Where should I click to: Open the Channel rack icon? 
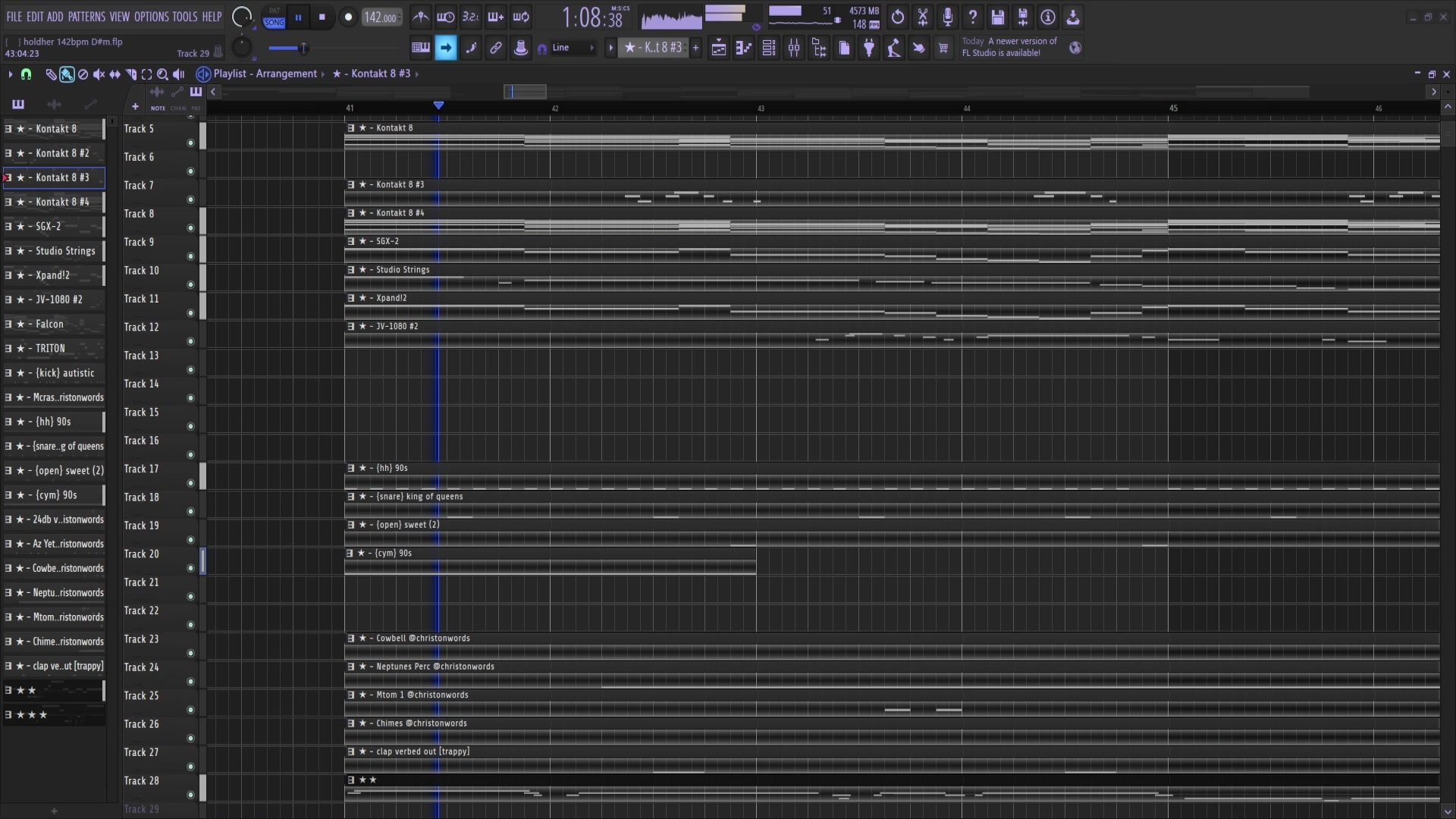(x=768, y=48)
